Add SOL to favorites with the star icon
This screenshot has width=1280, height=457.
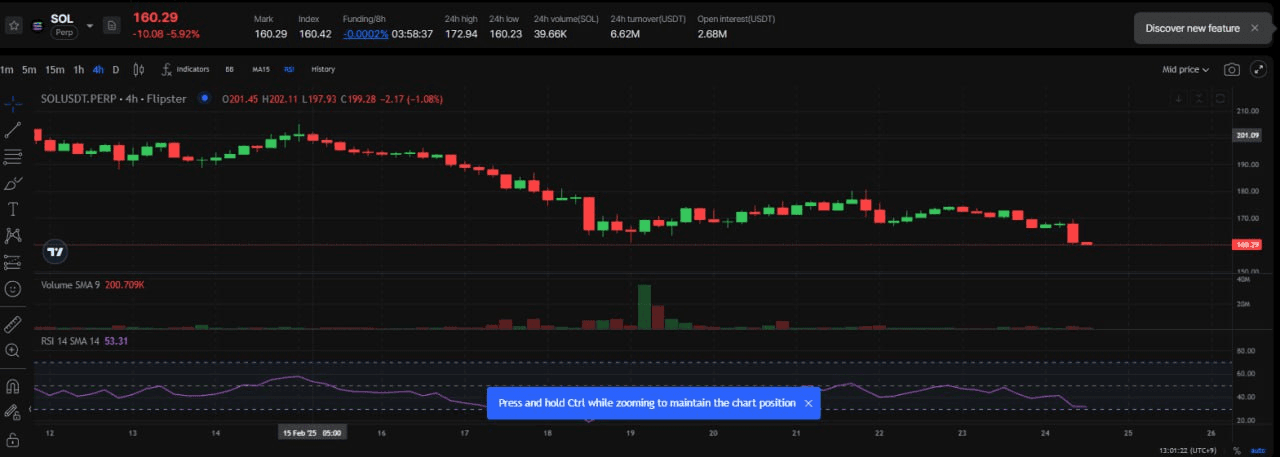tap(14, 26)
